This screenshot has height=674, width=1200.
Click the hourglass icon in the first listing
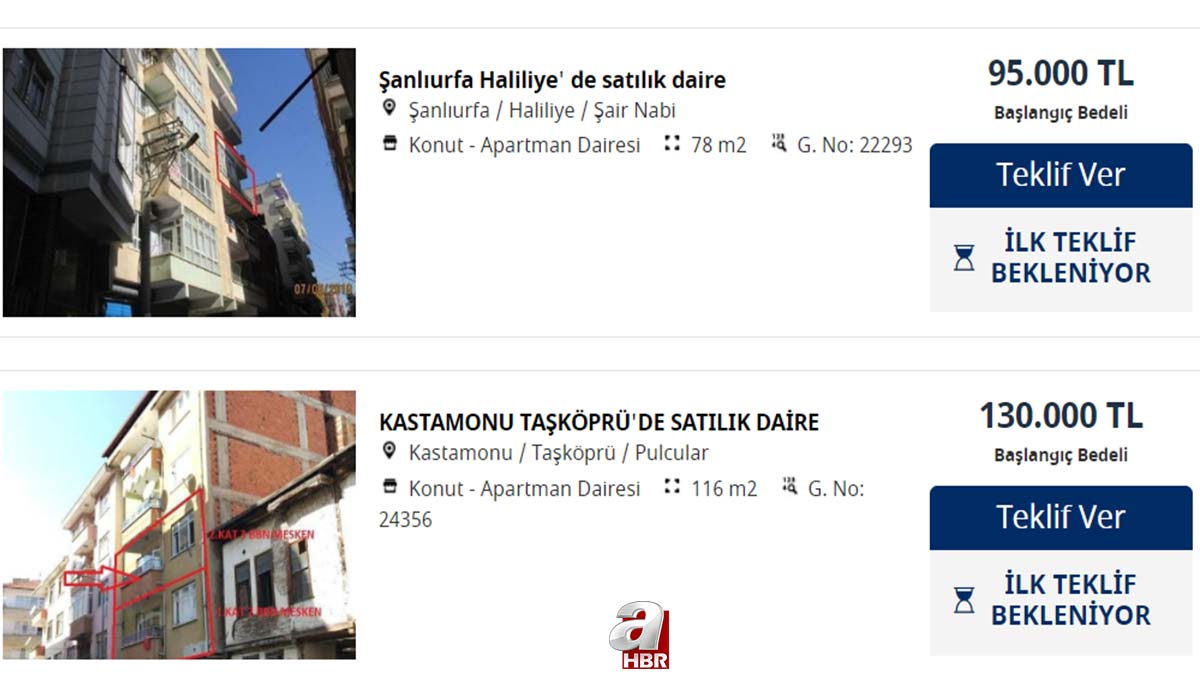pos(963,258)
